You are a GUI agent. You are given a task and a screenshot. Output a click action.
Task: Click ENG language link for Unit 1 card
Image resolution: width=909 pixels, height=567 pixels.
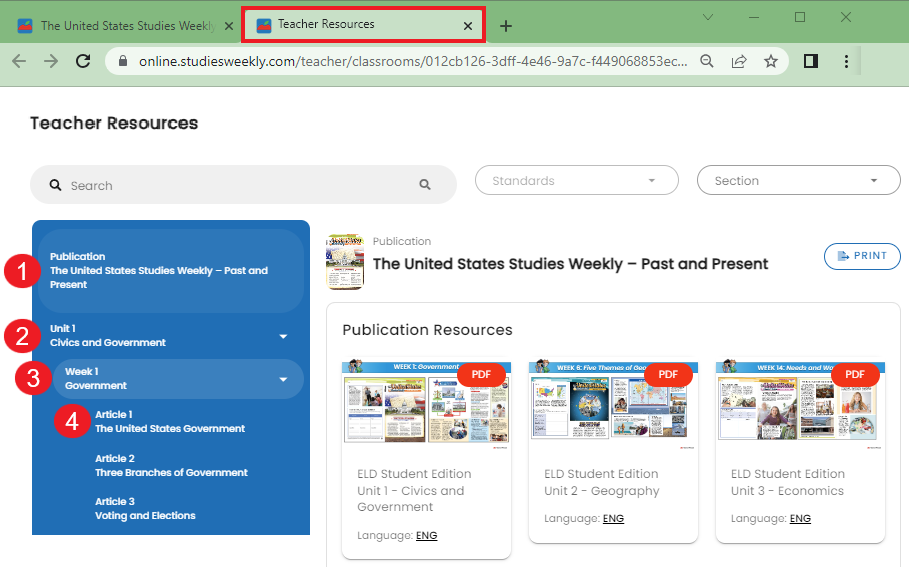[x=427, y=535]
